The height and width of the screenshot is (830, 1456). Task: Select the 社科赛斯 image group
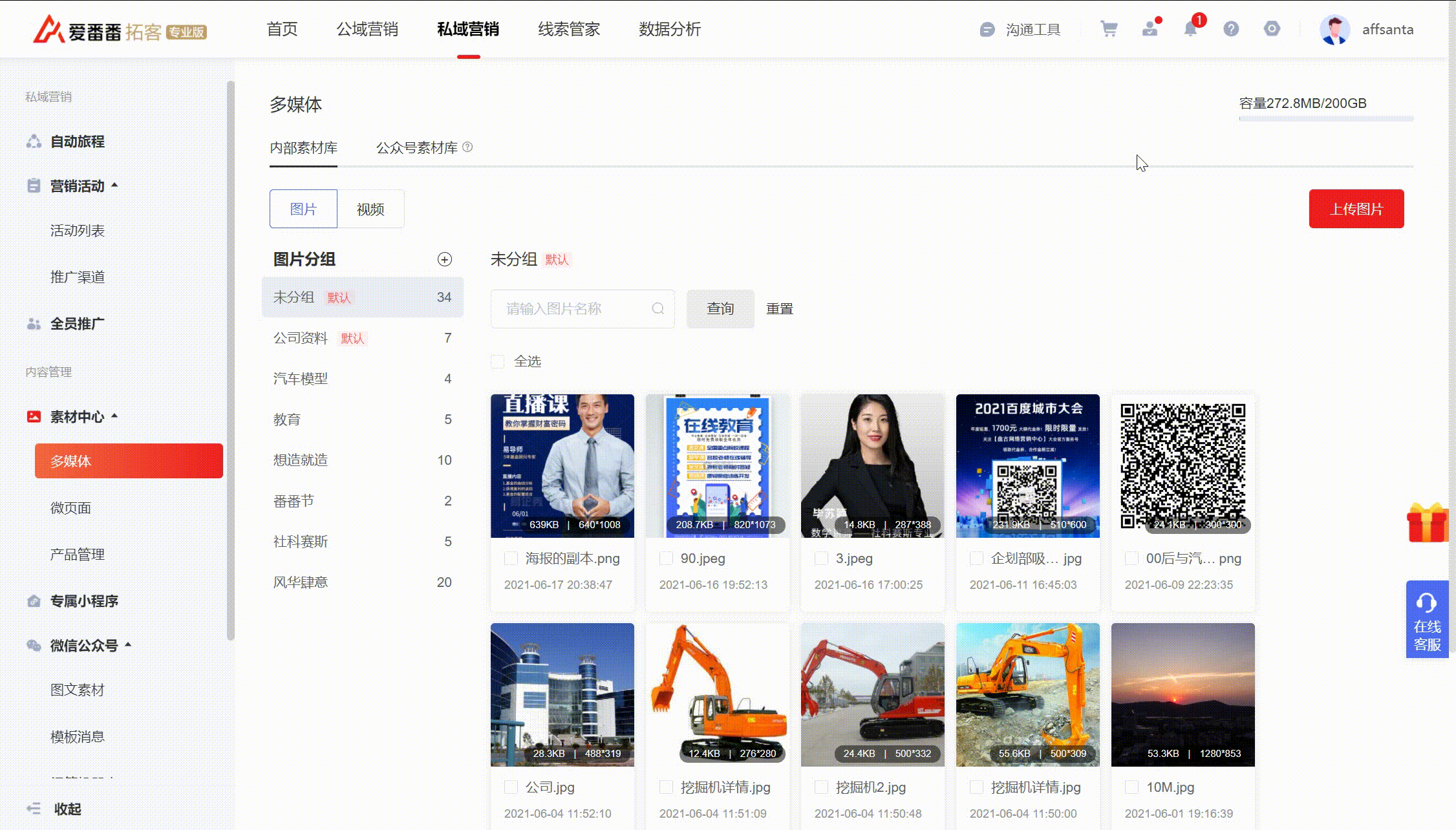pyautogui.click(x=363, y=542)
